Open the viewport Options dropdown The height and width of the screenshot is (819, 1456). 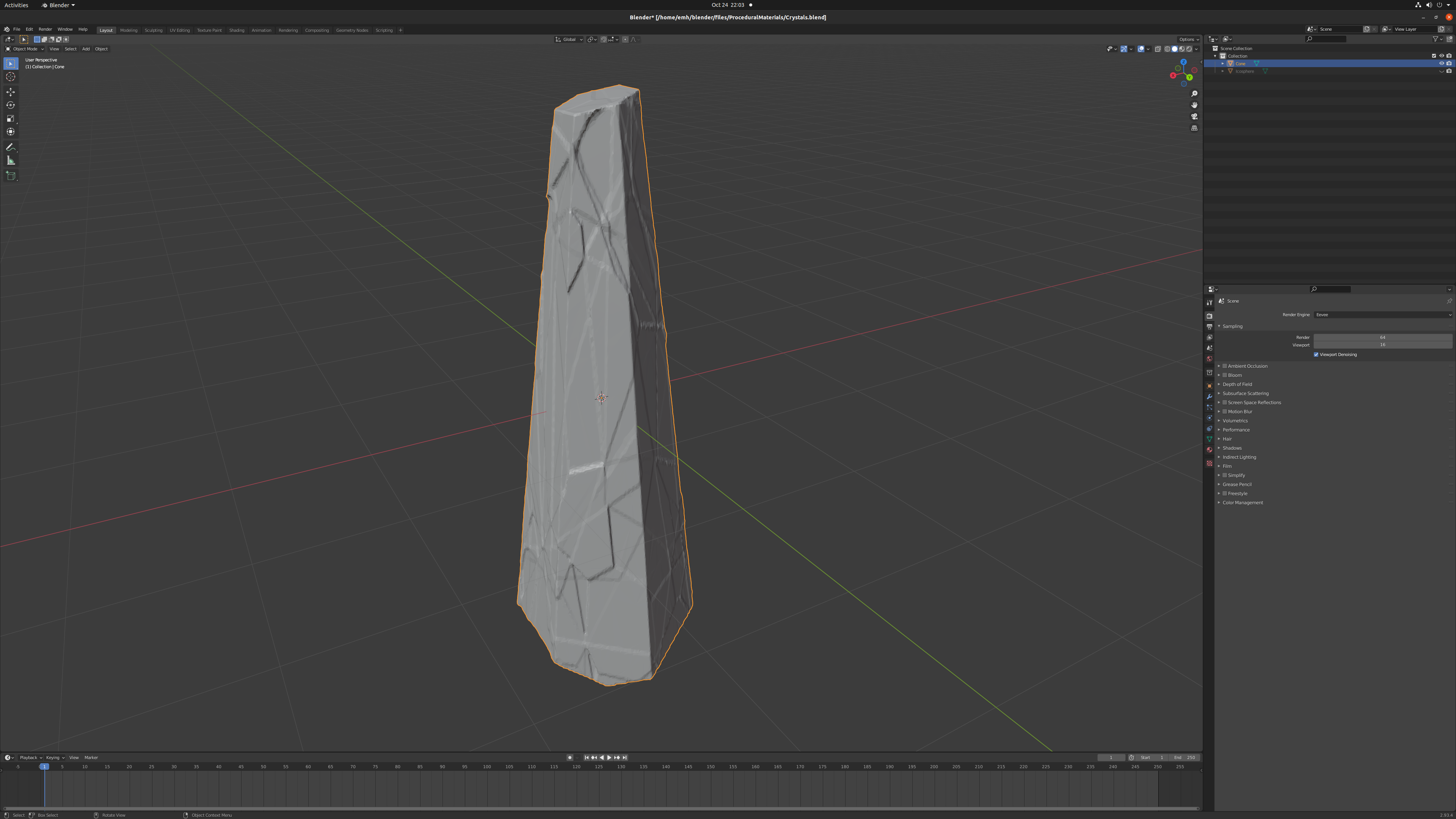point(1189,39)
